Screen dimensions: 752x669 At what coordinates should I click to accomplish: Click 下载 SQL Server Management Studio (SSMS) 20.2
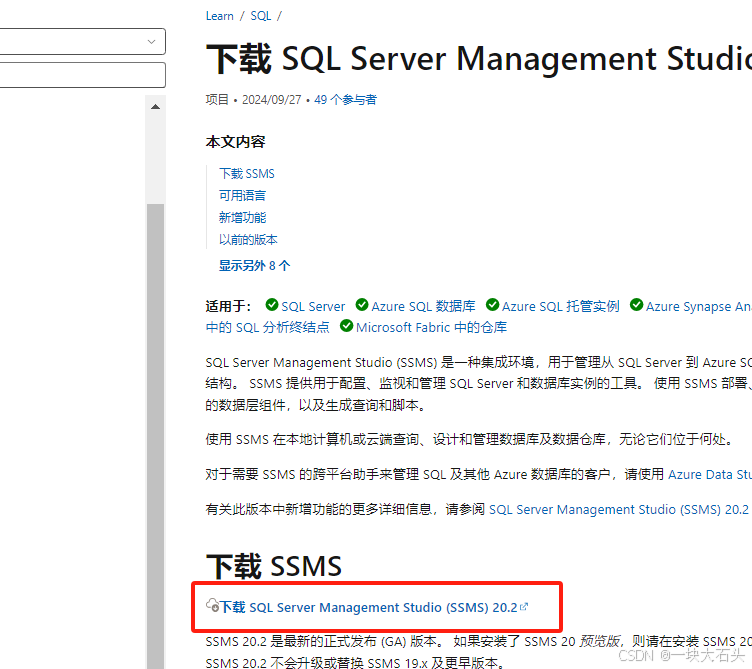coord(368,607)
